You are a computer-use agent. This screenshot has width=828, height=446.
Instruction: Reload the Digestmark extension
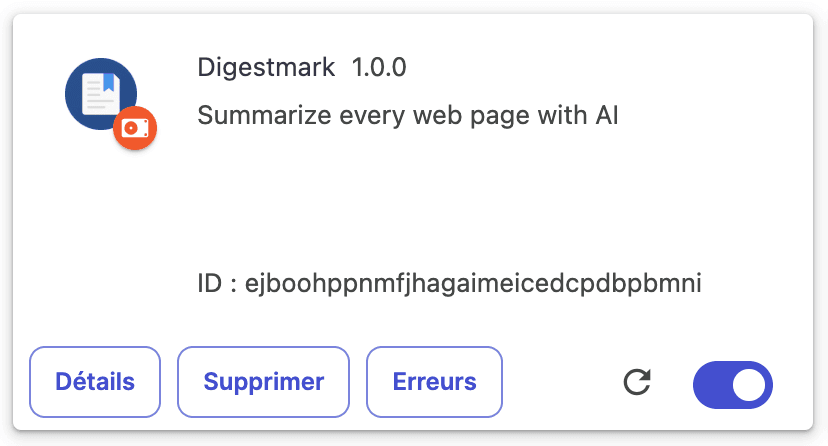point(637,382)
